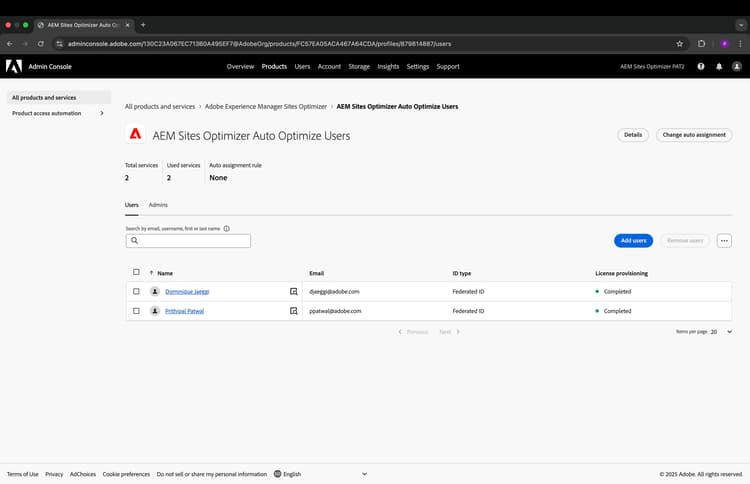Click the Adobe logo in header

[14, 66]
